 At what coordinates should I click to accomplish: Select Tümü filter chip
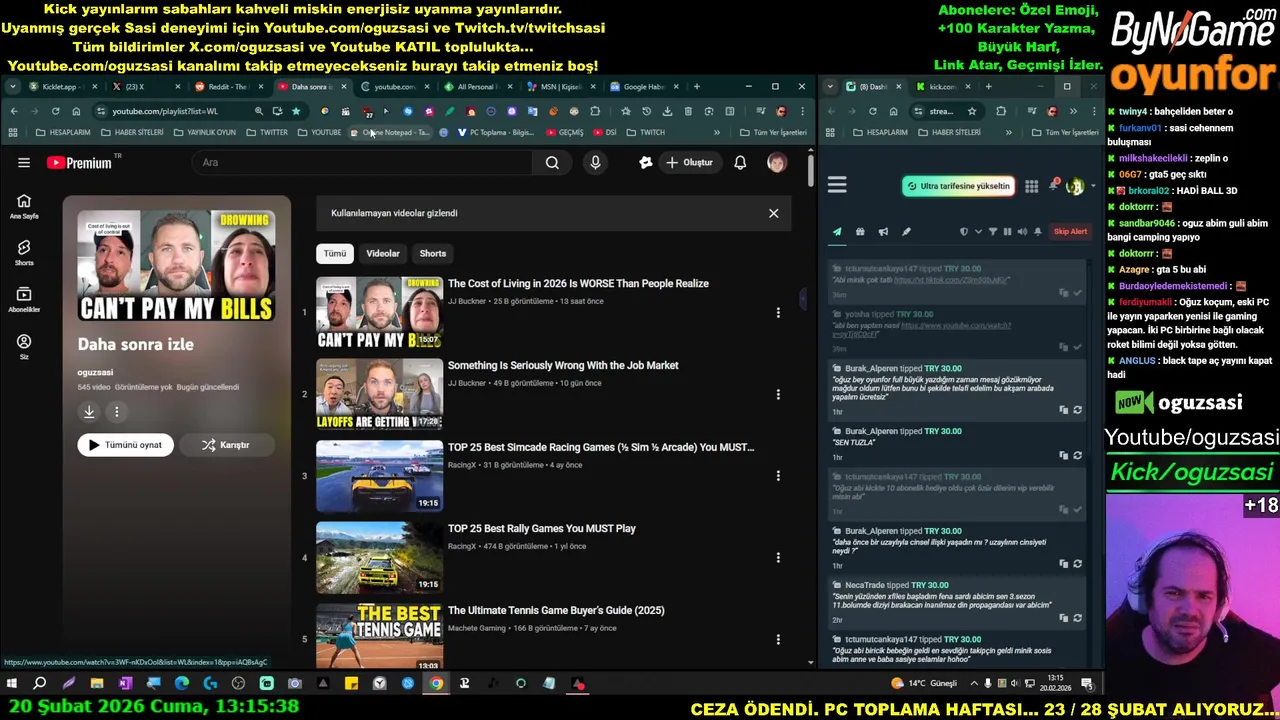click(335, 254)
